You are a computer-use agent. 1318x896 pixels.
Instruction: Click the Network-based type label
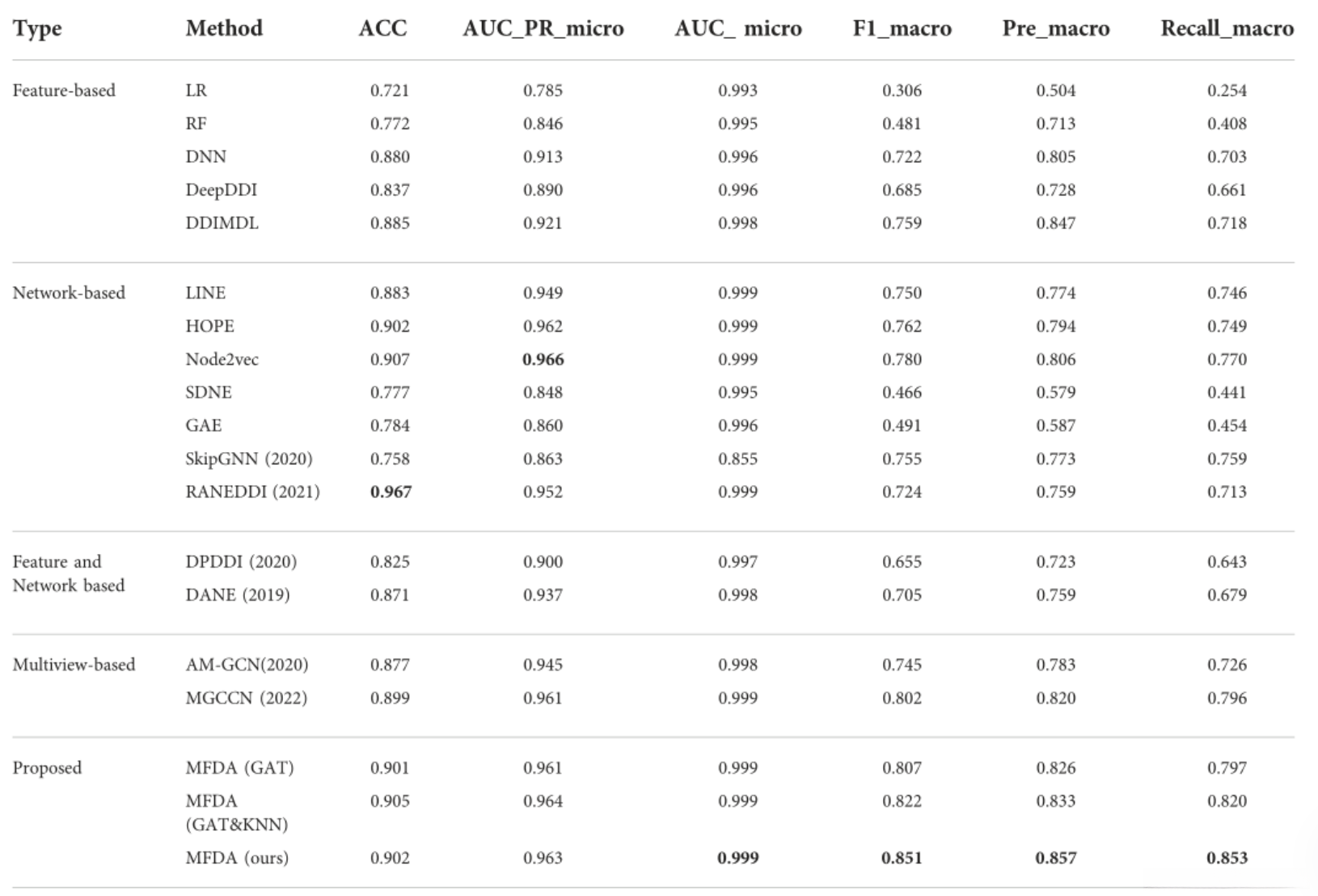pos(69,293)
